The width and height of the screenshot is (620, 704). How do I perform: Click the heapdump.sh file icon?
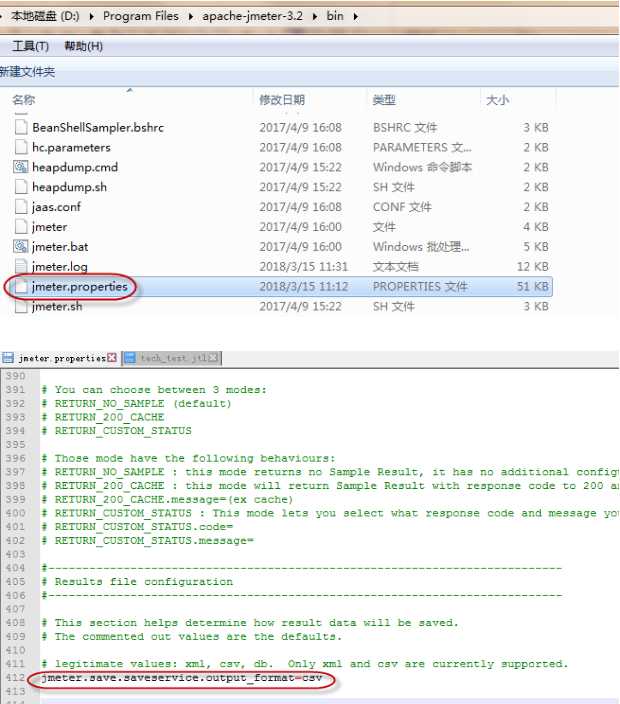[21, 187]
